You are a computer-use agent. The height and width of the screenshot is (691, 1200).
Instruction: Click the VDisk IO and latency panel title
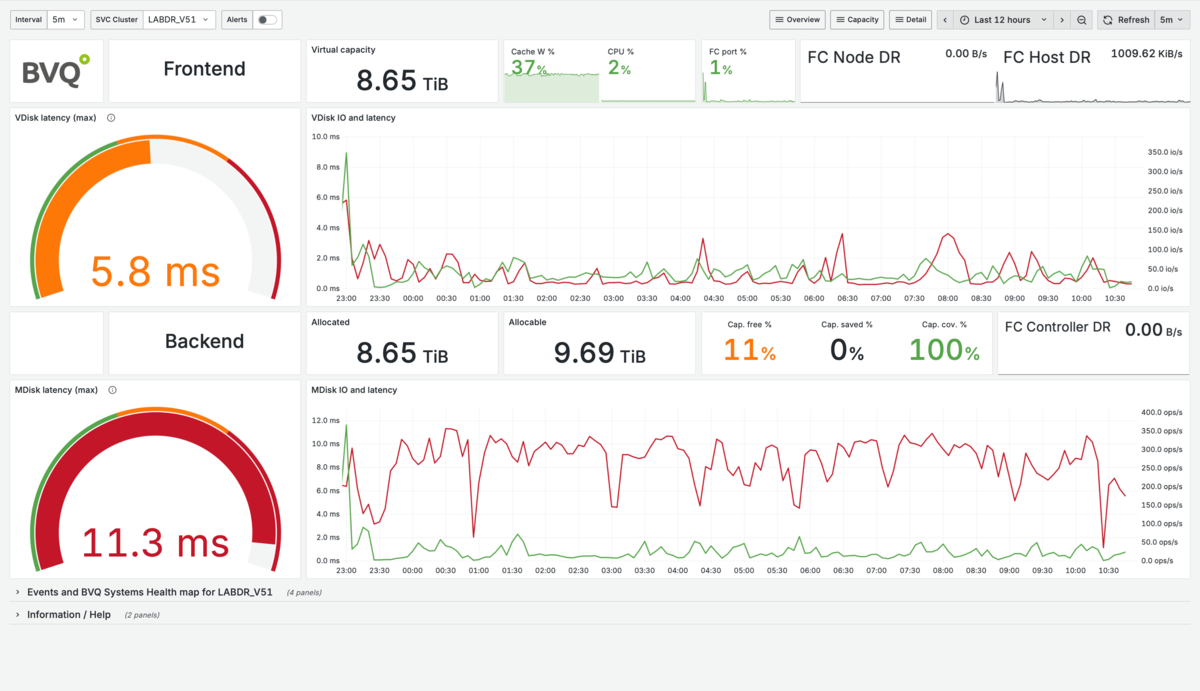pyautogui.click(x=353, y=118)
